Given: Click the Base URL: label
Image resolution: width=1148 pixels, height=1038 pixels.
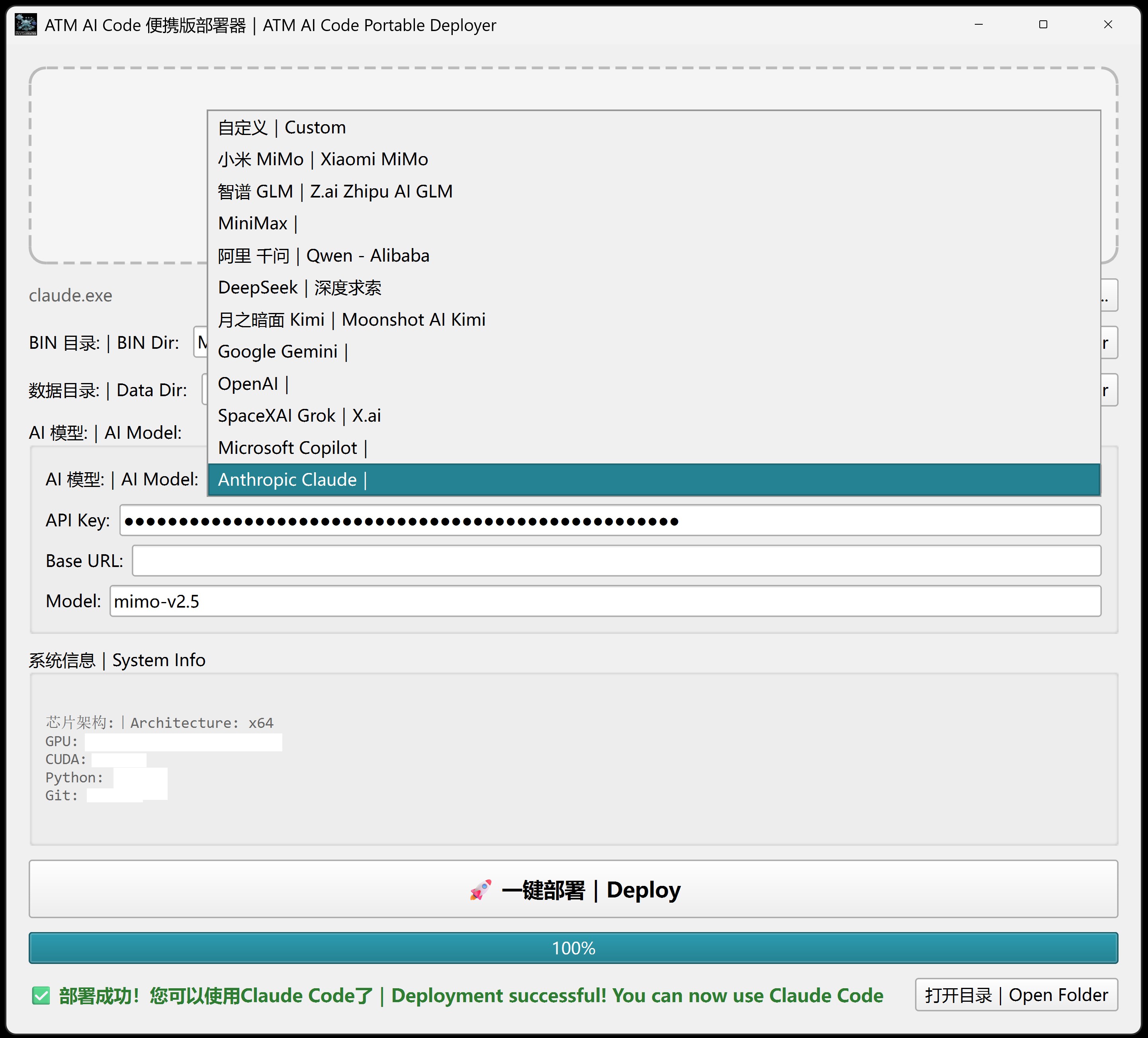Looking at the screenshot, I should (x=85, y=561).
